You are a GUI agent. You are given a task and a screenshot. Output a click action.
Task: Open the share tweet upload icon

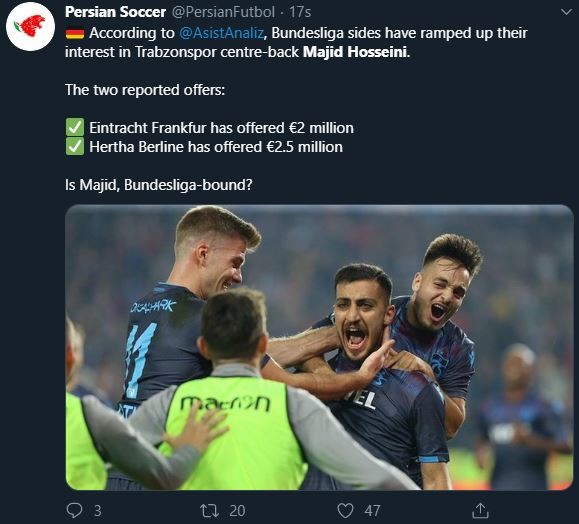click(x=480, y=511)
